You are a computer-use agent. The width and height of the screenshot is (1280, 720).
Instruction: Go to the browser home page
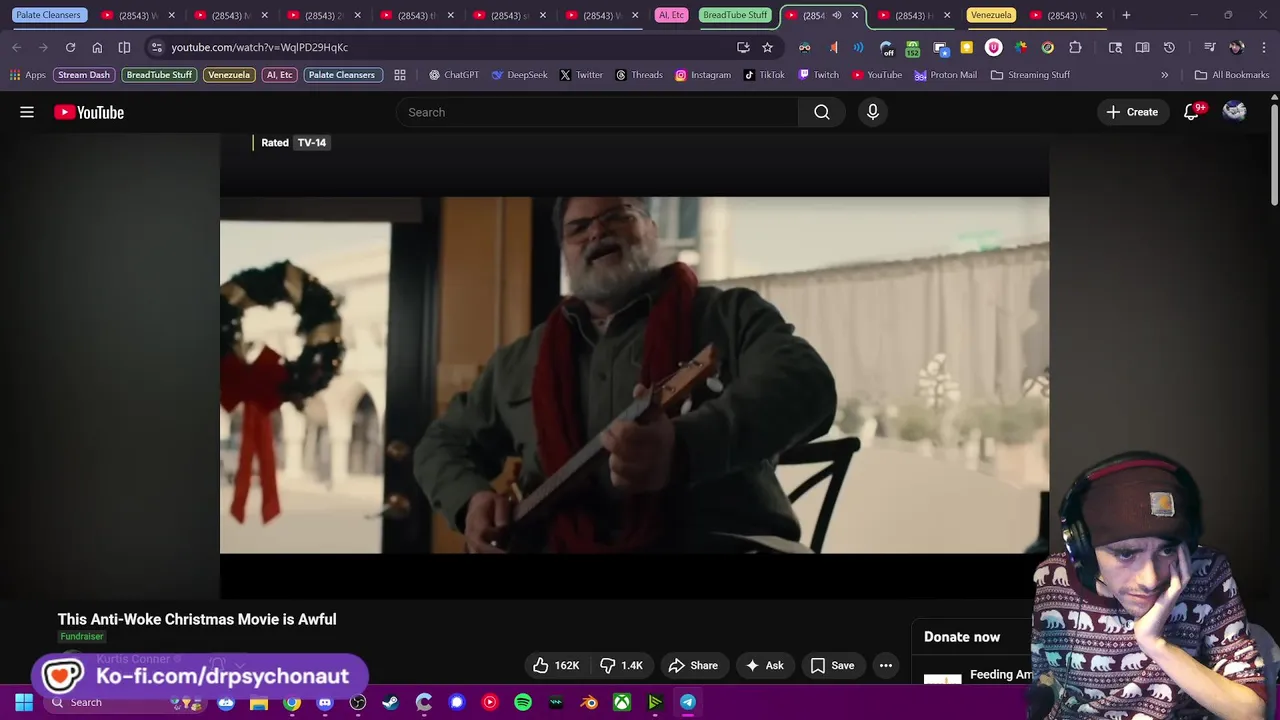click(97, 47)
